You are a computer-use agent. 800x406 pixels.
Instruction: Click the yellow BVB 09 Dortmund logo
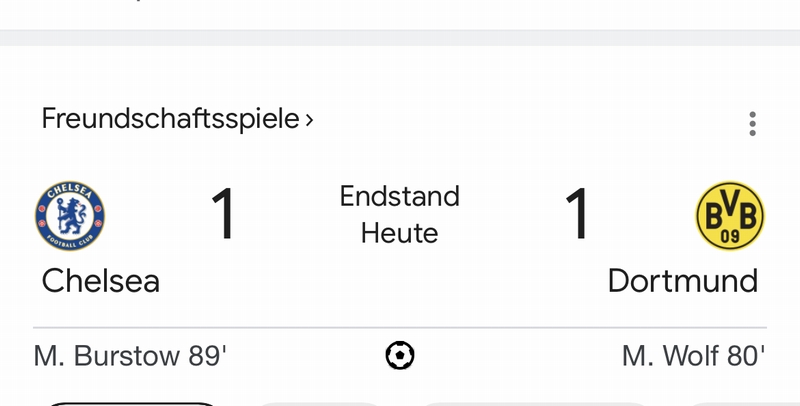click(730, 216)
